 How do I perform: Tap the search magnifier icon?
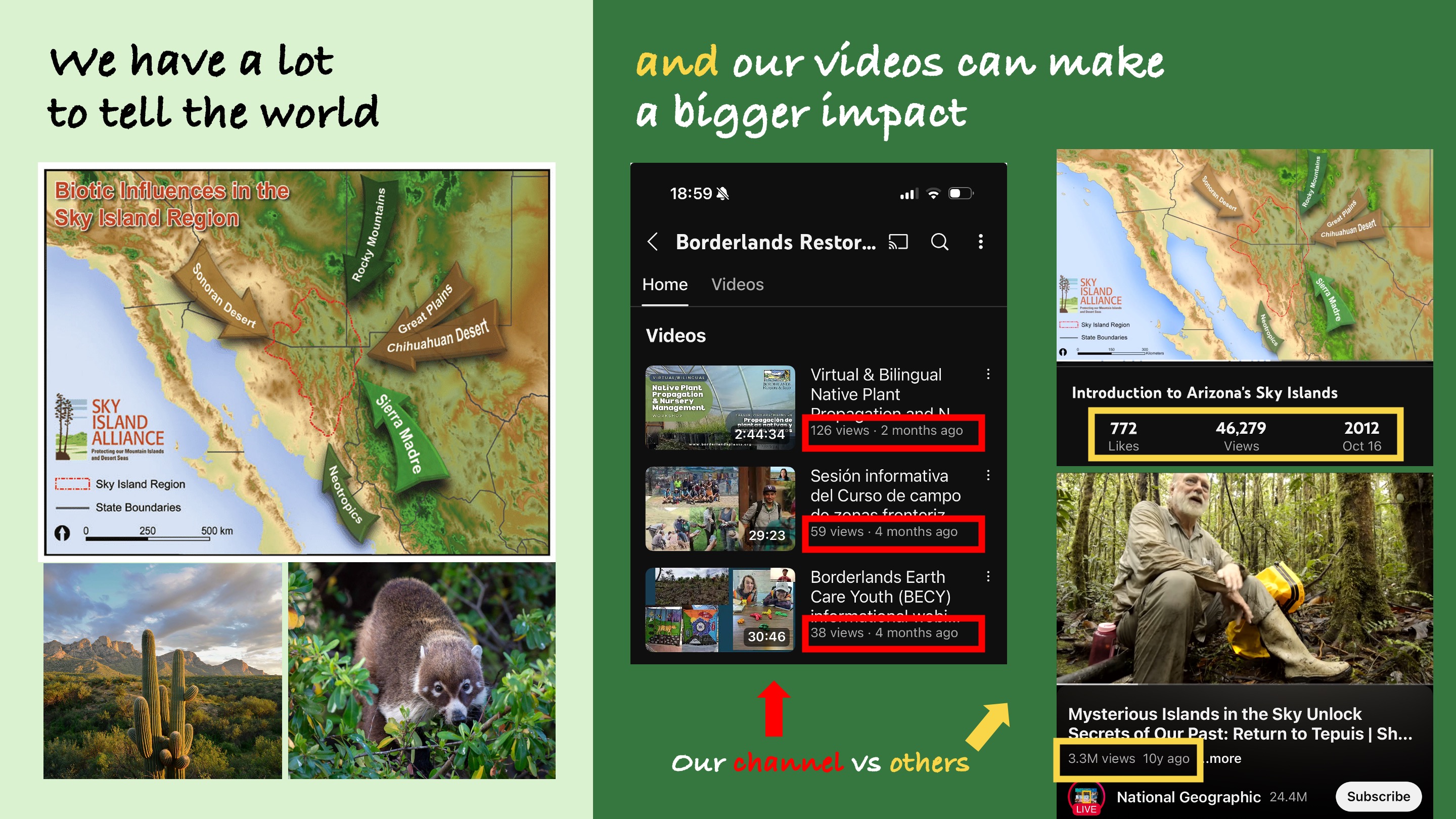pos(939,242)
